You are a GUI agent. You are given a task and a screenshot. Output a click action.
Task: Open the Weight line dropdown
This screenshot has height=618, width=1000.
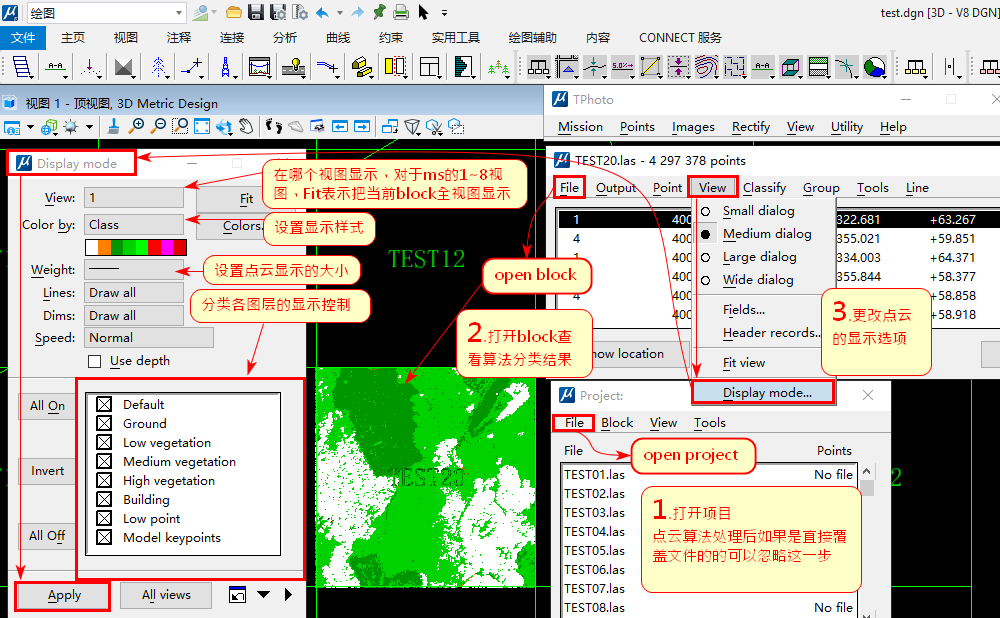134,269
